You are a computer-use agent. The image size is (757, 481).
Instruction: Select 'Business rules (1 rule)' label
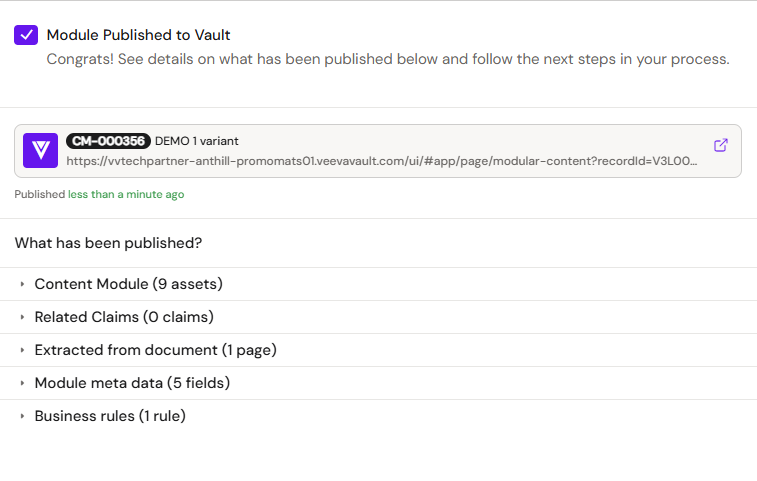click(x=110, y=416)
